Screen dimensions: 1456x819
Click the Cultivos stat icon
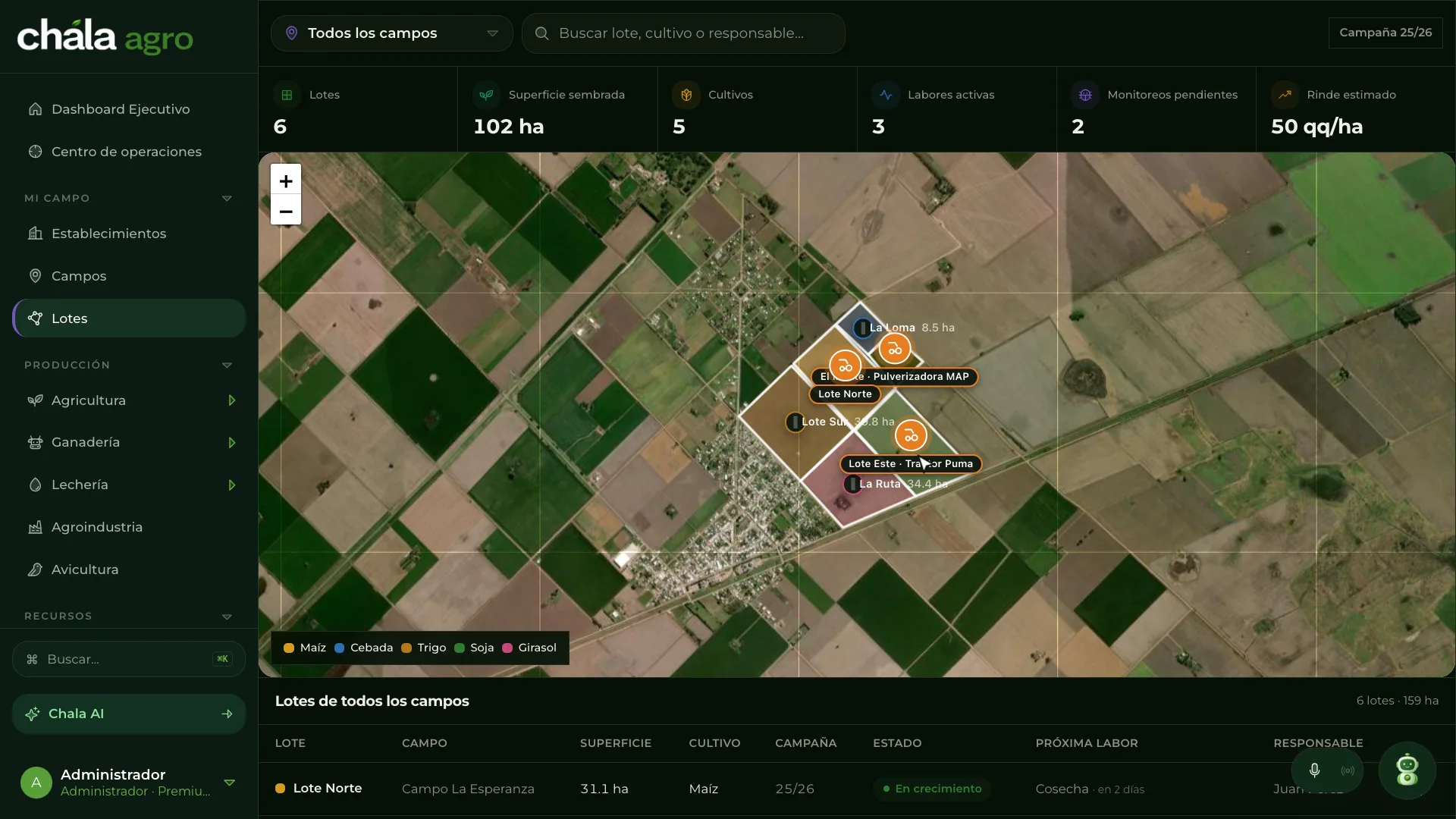(686, 95)
